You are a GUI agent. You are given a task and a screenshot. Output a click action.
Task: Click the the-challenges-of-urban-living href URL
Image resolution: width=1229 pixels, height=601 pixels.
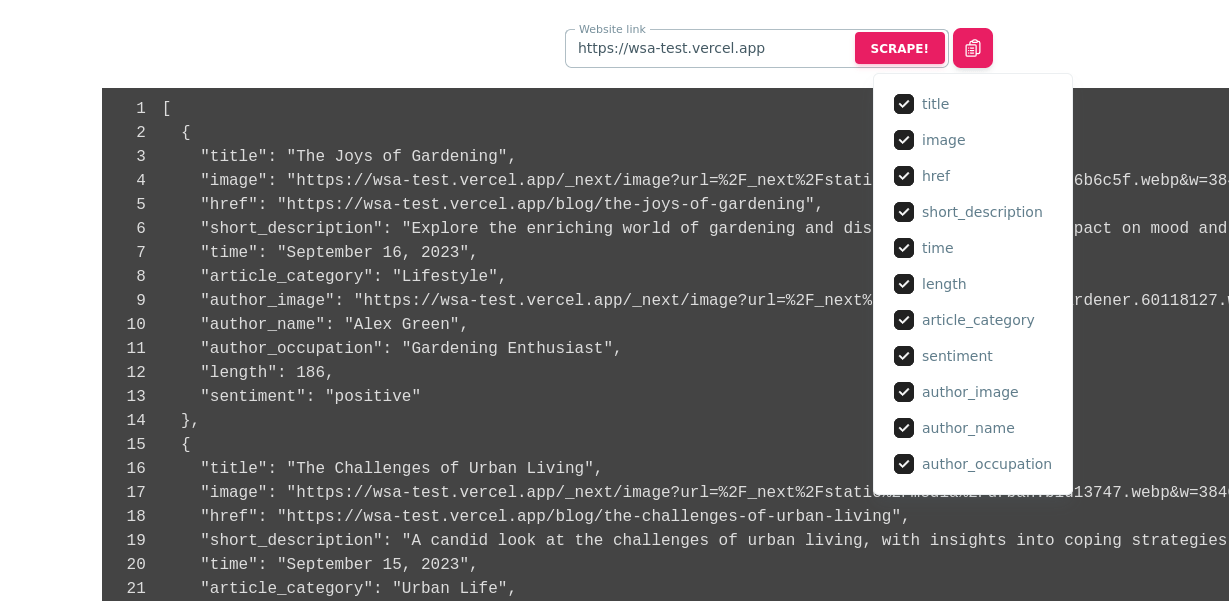[x=593, y=516]
